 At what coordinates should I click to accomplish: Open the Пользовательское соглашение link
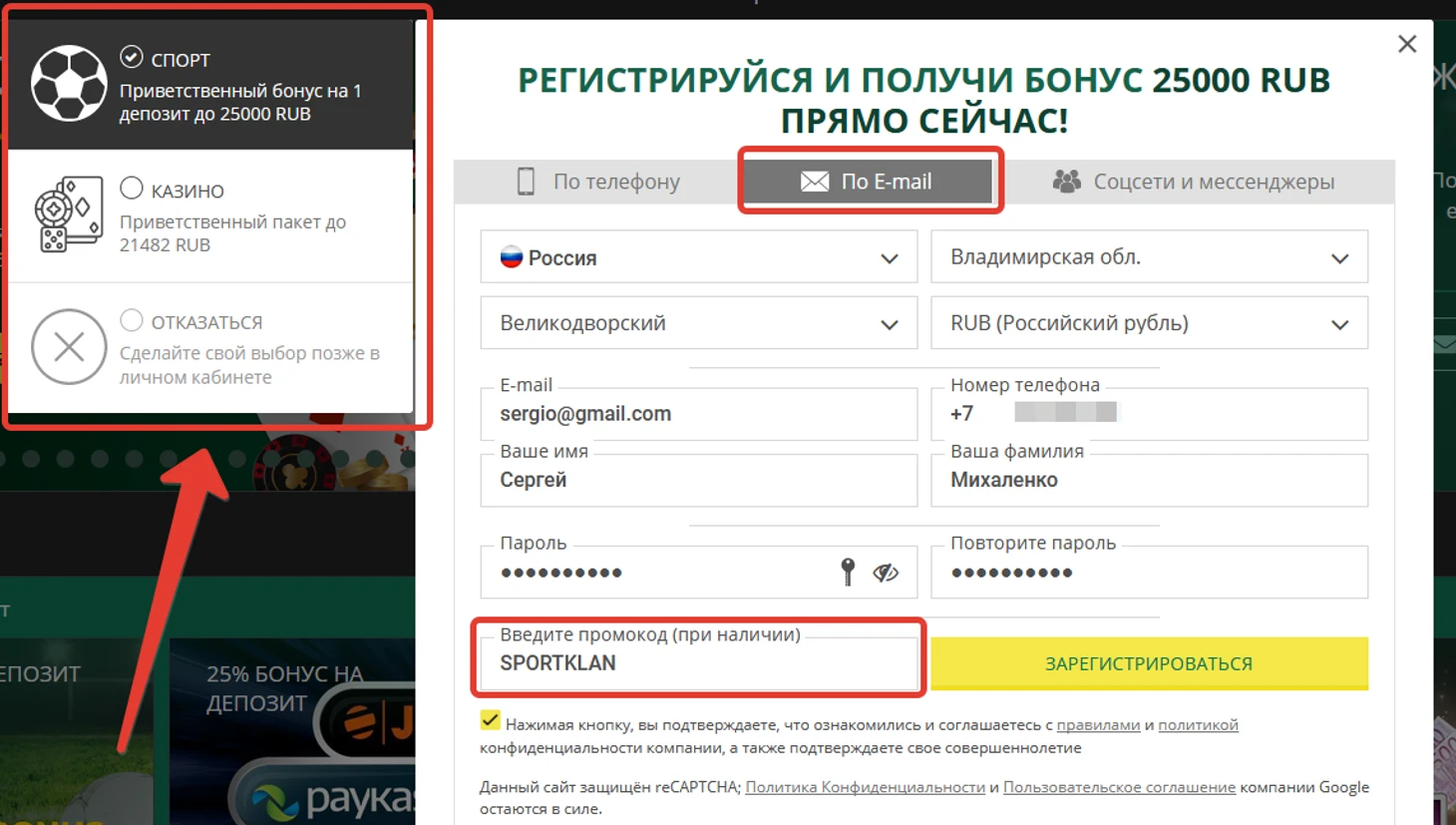click(1119, 787)
